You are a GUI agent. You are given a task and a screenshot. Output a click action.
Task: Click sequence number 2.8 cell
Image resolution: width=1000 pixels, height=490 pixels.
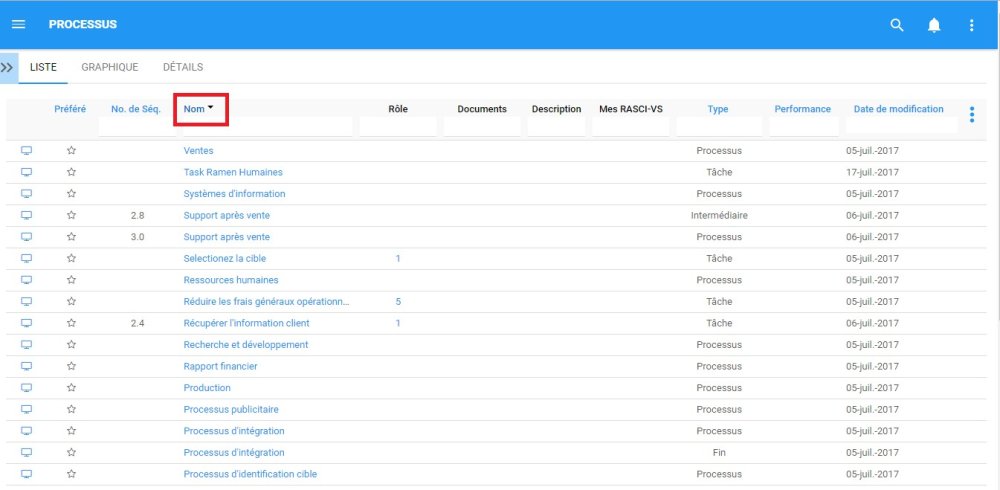pyautogui.click(x=137, y=215)
